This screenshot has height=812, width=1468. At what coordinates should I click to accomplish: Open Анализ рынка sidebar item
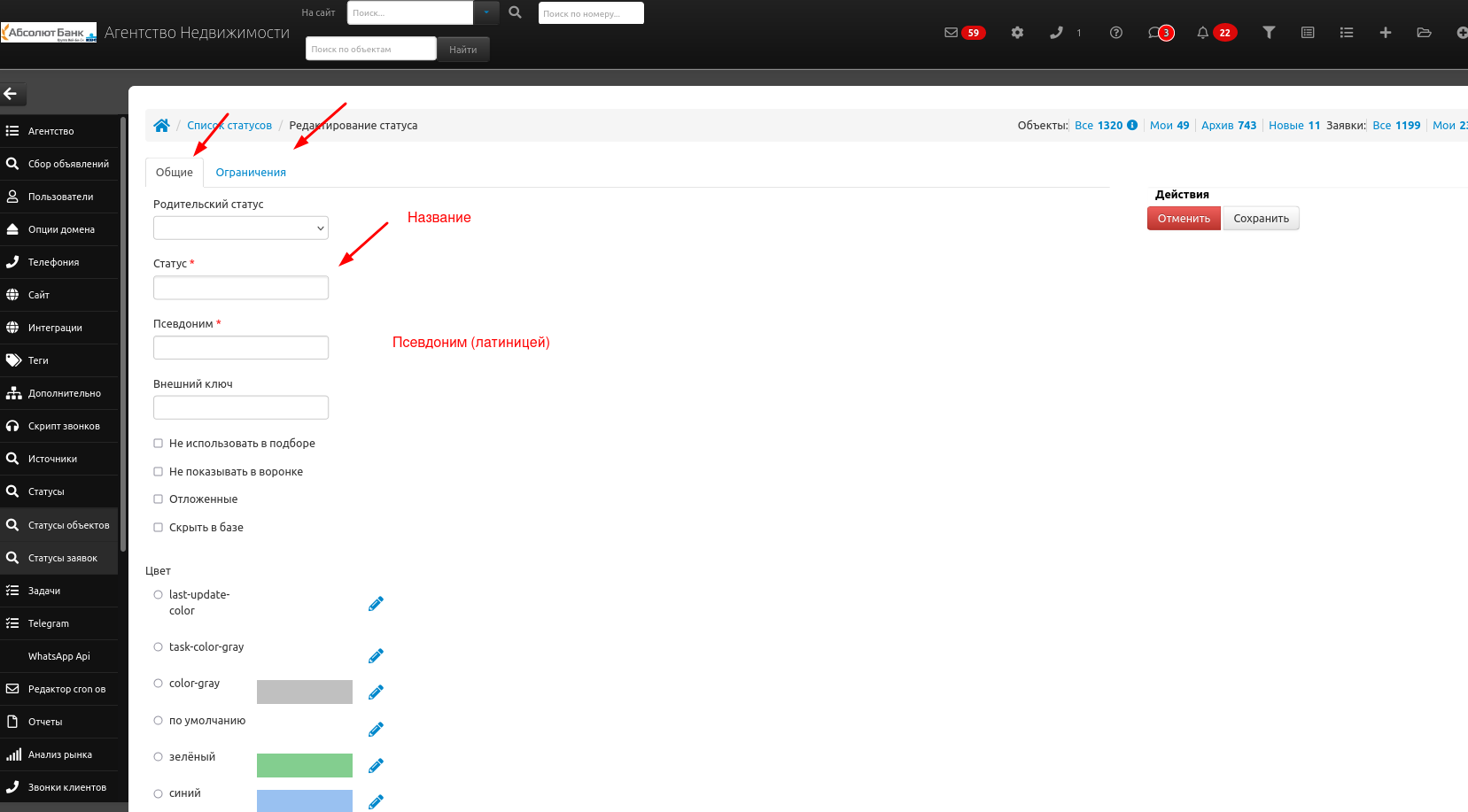[x=59, y=754]
